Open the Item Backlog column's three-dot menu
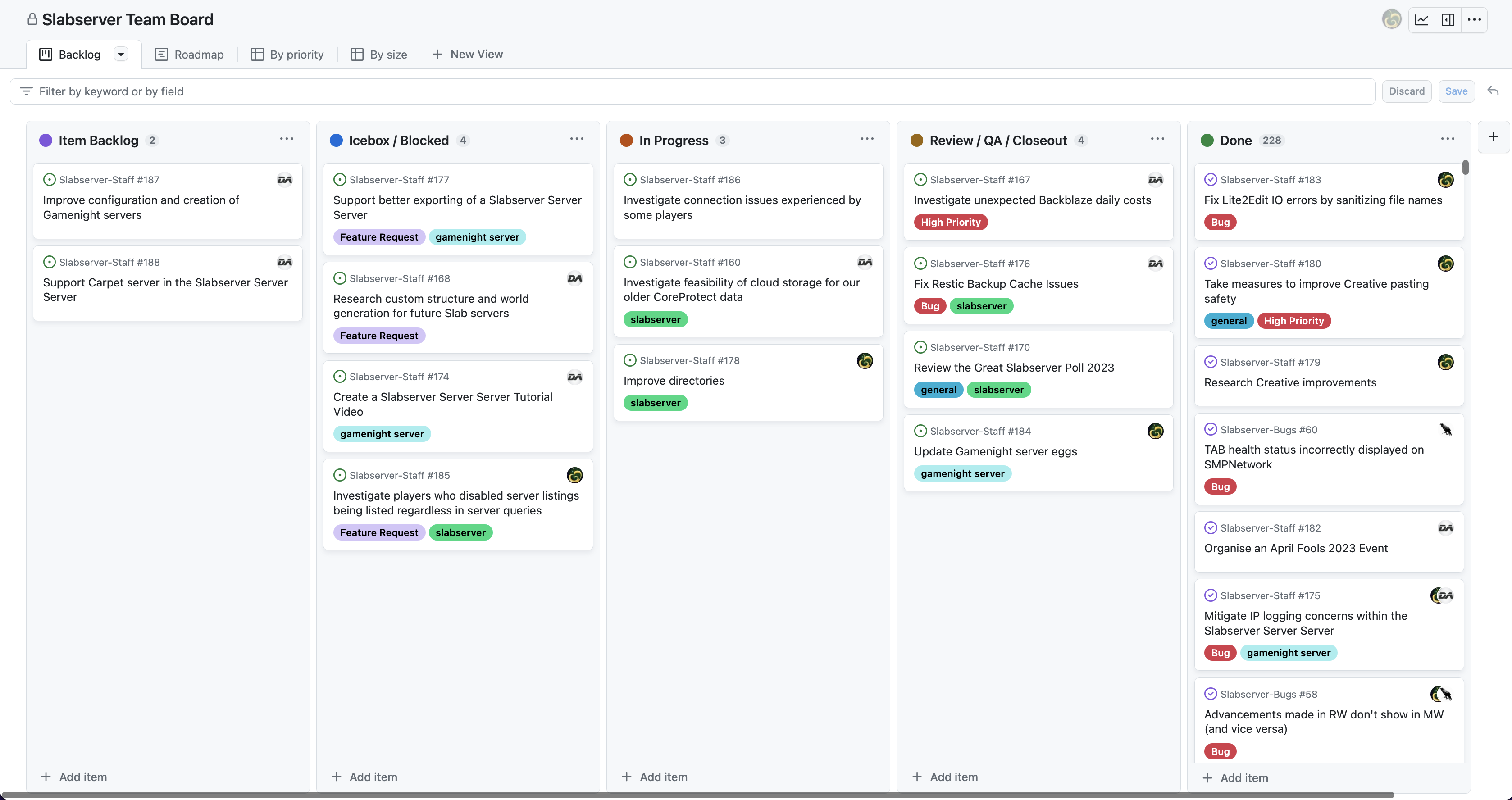This screenshot has height=800, width=1512. coord(287,139)
